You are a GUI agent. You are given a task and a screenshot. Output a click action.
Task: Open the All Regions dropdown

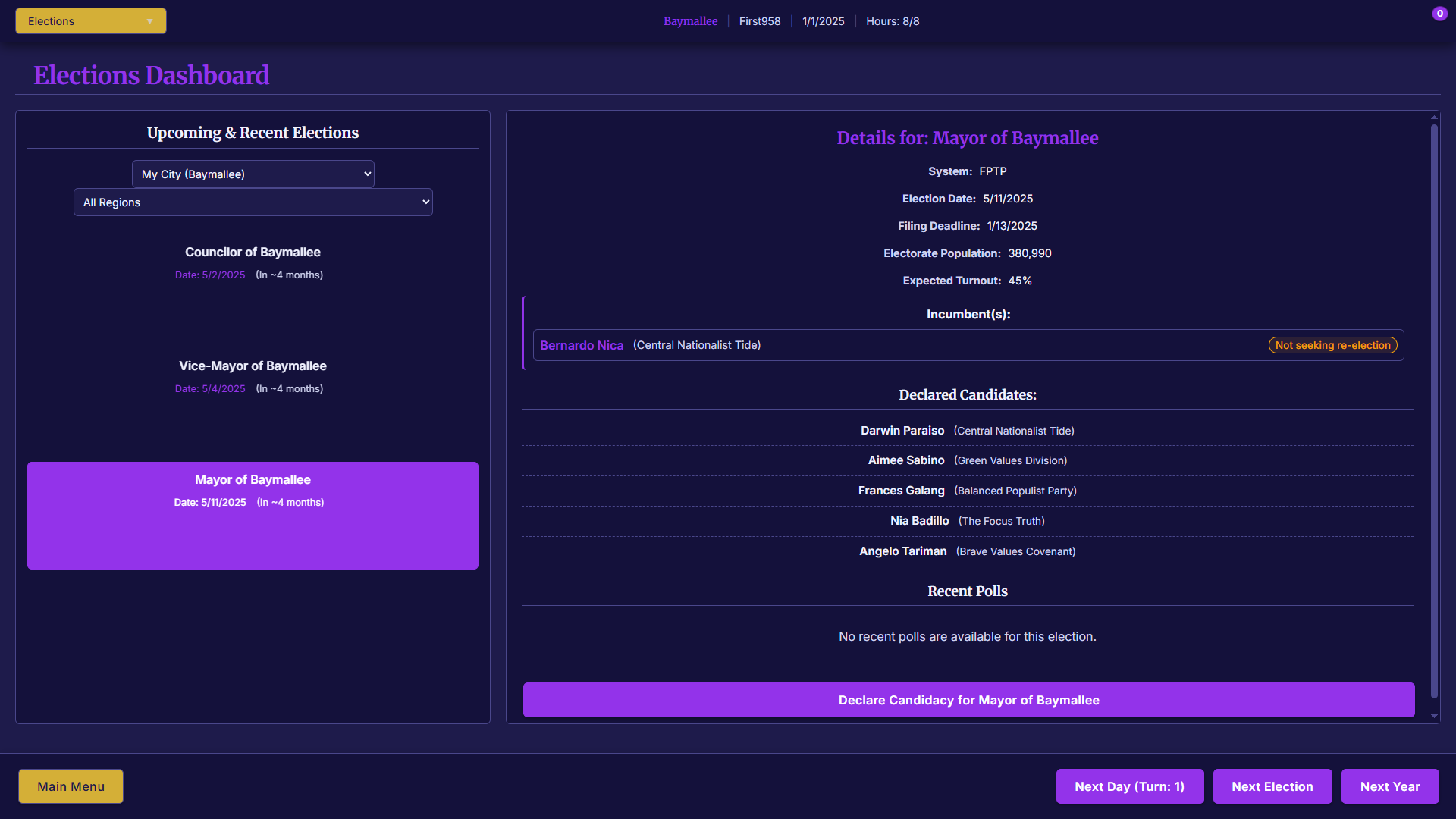pyautogui.click(x=253, y=202)
